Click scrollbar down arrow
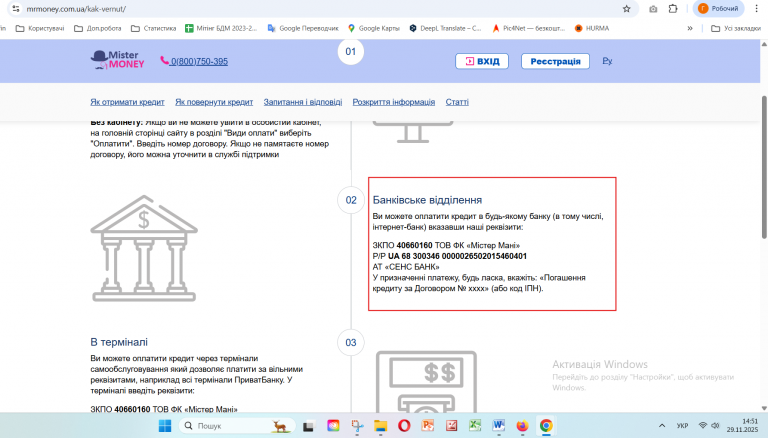Screen dimensions: 768x438 click(764, 408)
